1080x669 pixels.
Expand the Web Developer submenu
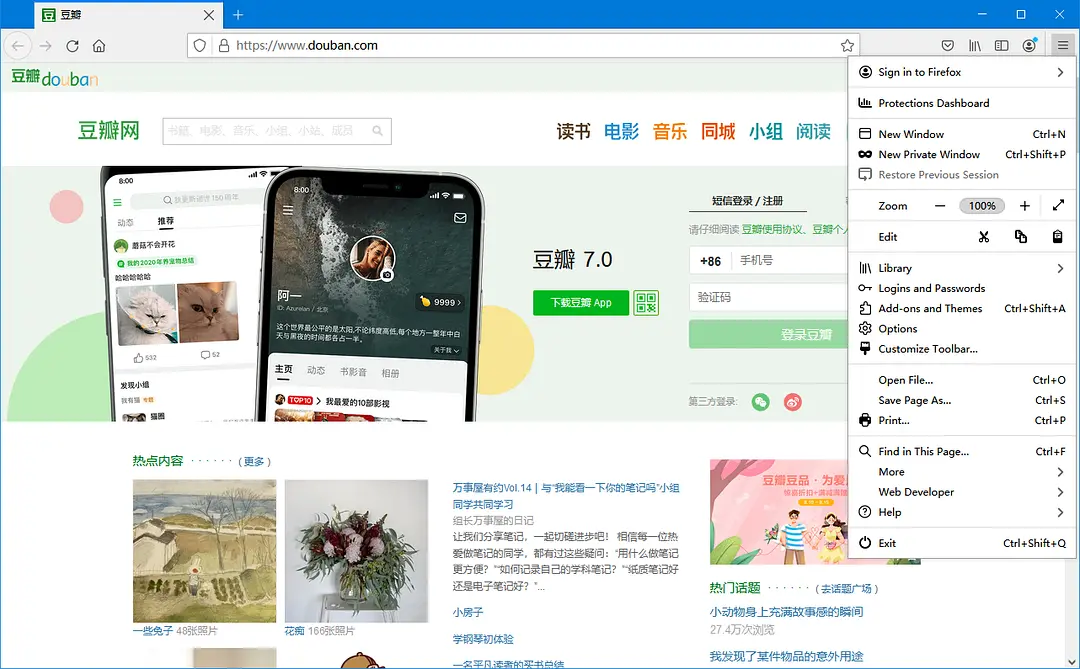(x=961, y=492)
